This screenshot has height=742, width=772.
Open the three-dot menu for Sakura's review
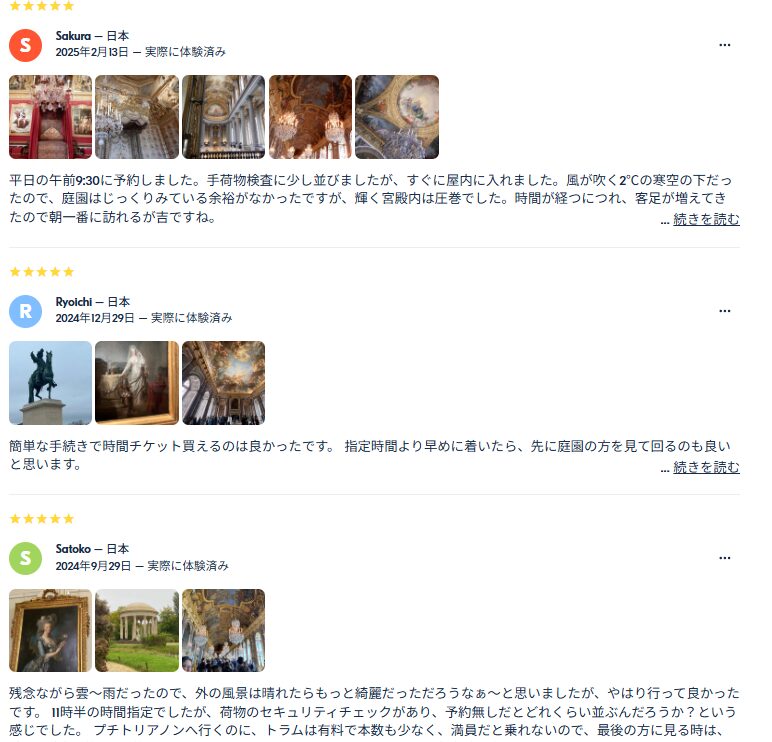coord(724,45)
